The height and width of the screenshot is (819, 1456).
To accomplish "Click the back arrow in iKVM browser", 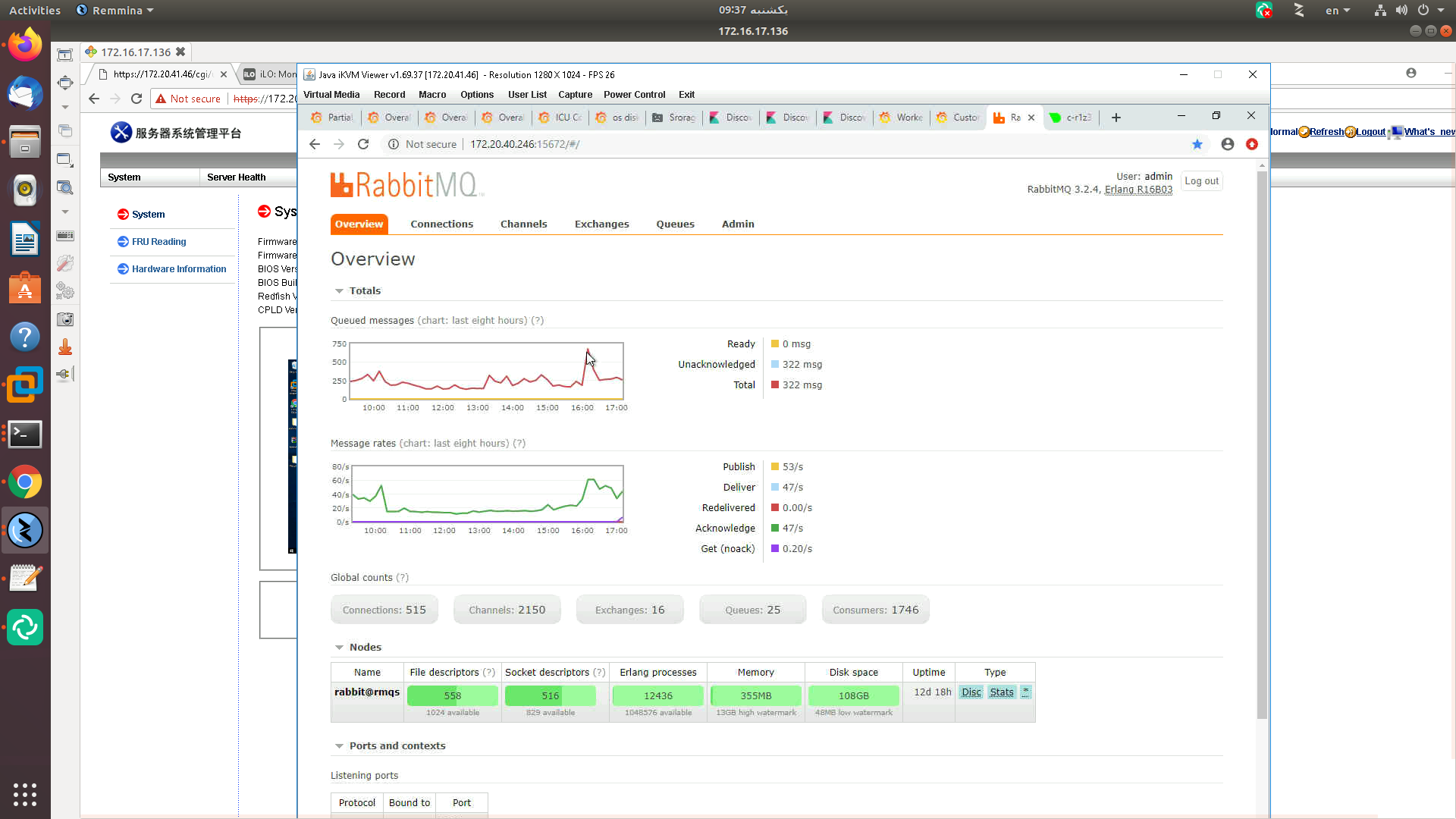I will click(315, 144).
